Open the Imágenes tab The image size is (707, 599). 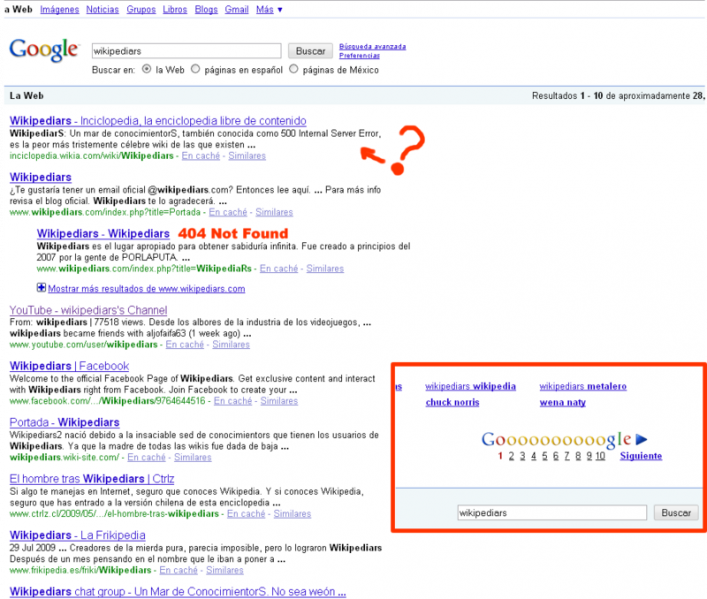pyautogui.click(x=60, y=9)
